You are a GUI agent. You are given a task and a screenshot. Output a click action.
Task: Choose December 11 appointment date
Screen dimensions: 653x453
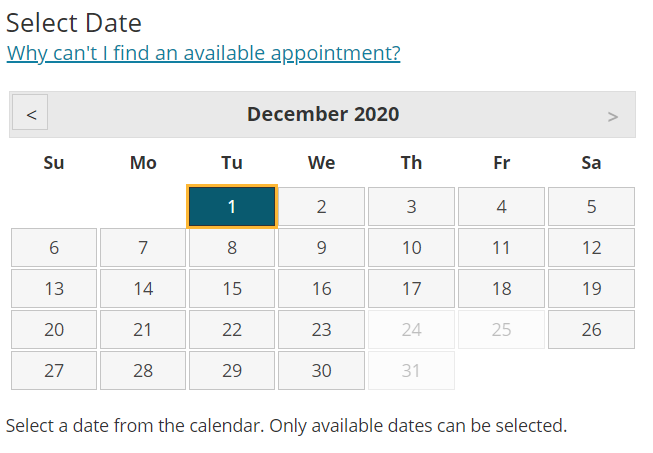click(x=501, y=248)
